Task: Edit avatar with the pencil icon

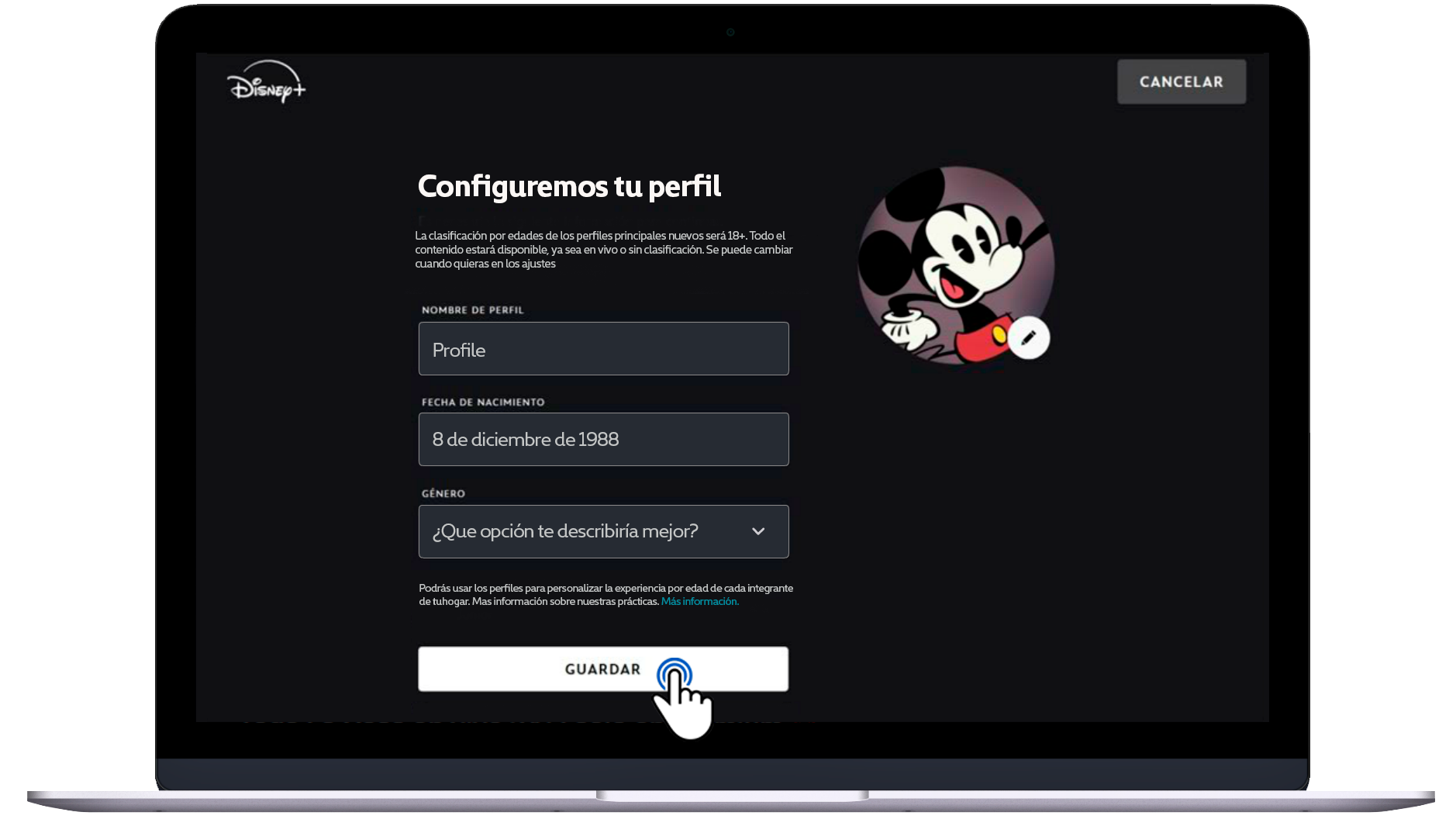Action: [x=1028, y=338]
